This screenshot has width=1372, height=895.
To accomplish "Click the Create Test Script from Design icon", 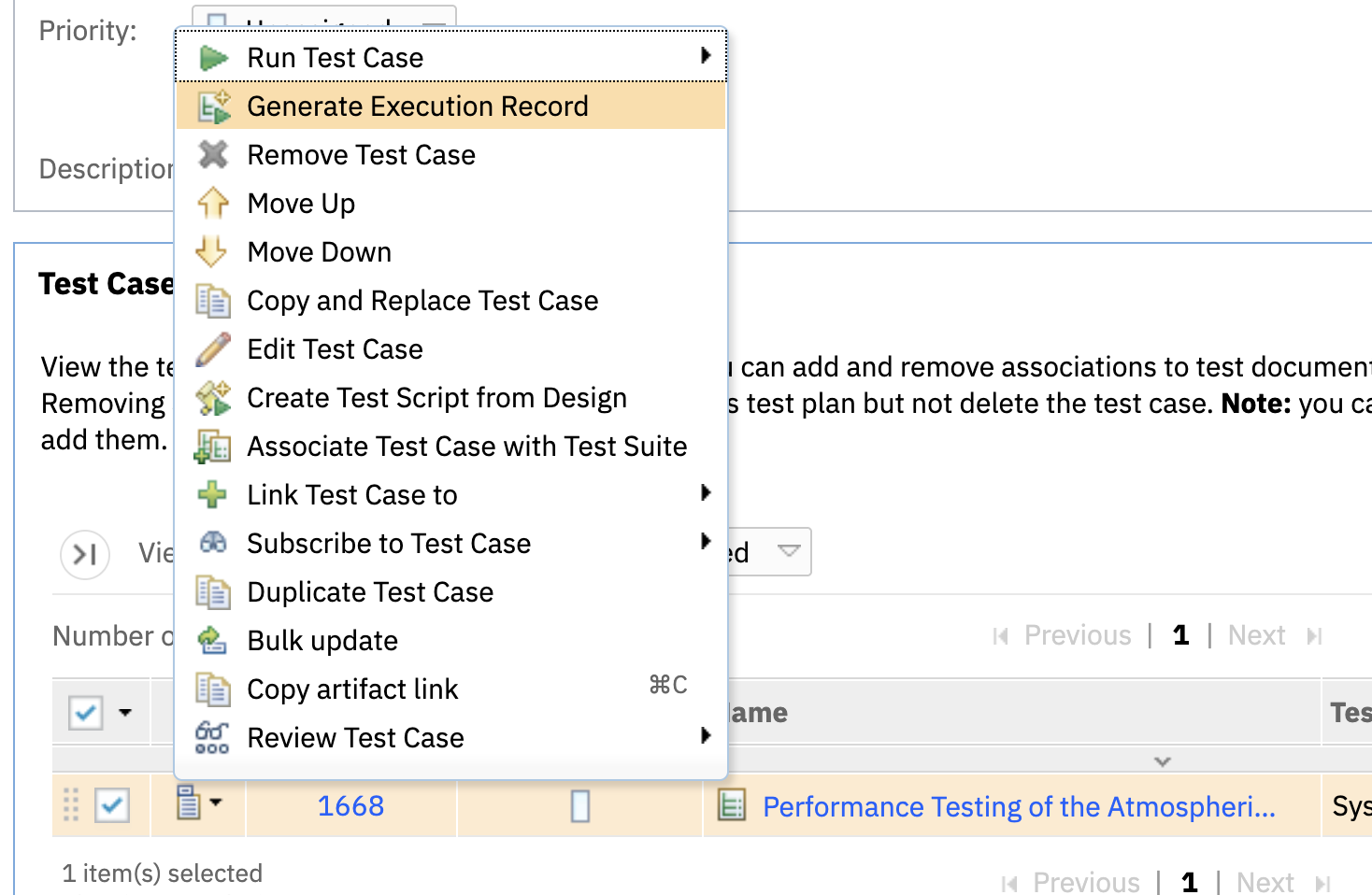I will pos(213,398).
